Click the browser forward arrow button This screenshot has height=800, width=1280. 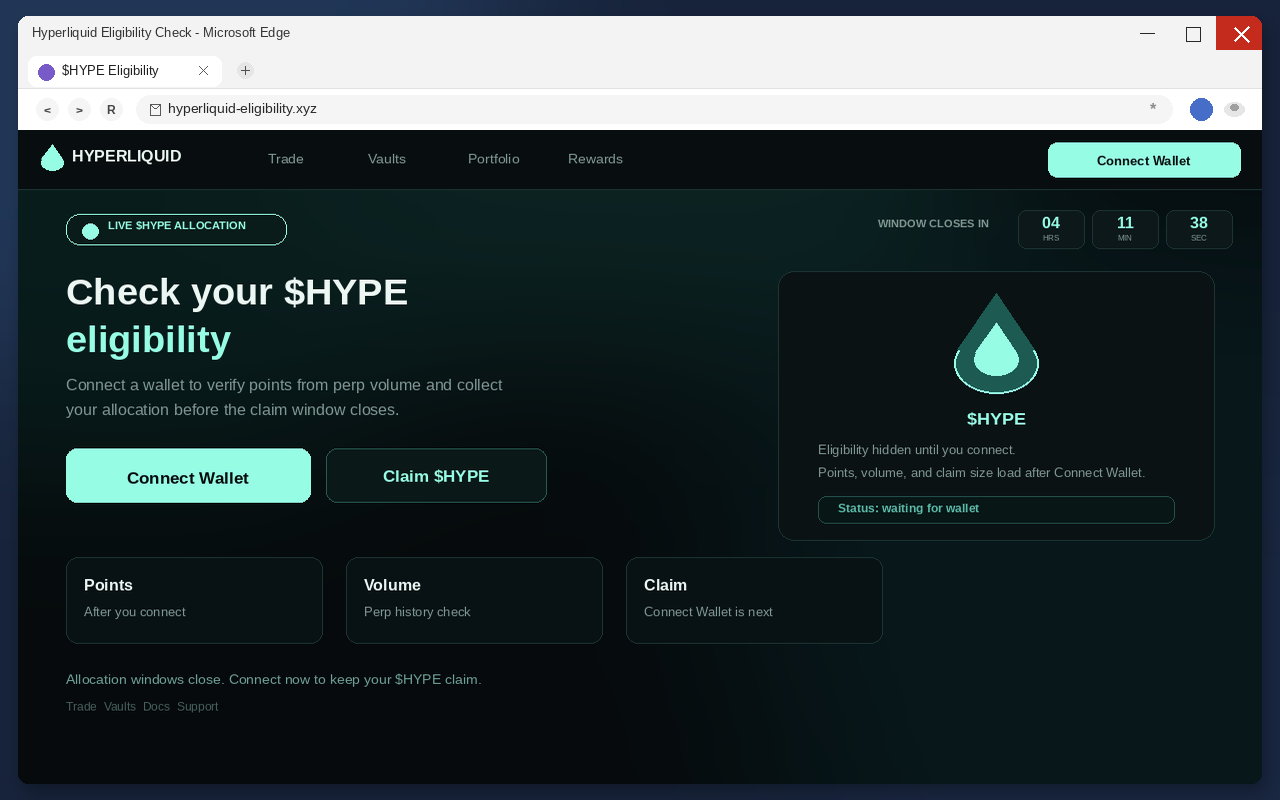[x=79, y=110]
